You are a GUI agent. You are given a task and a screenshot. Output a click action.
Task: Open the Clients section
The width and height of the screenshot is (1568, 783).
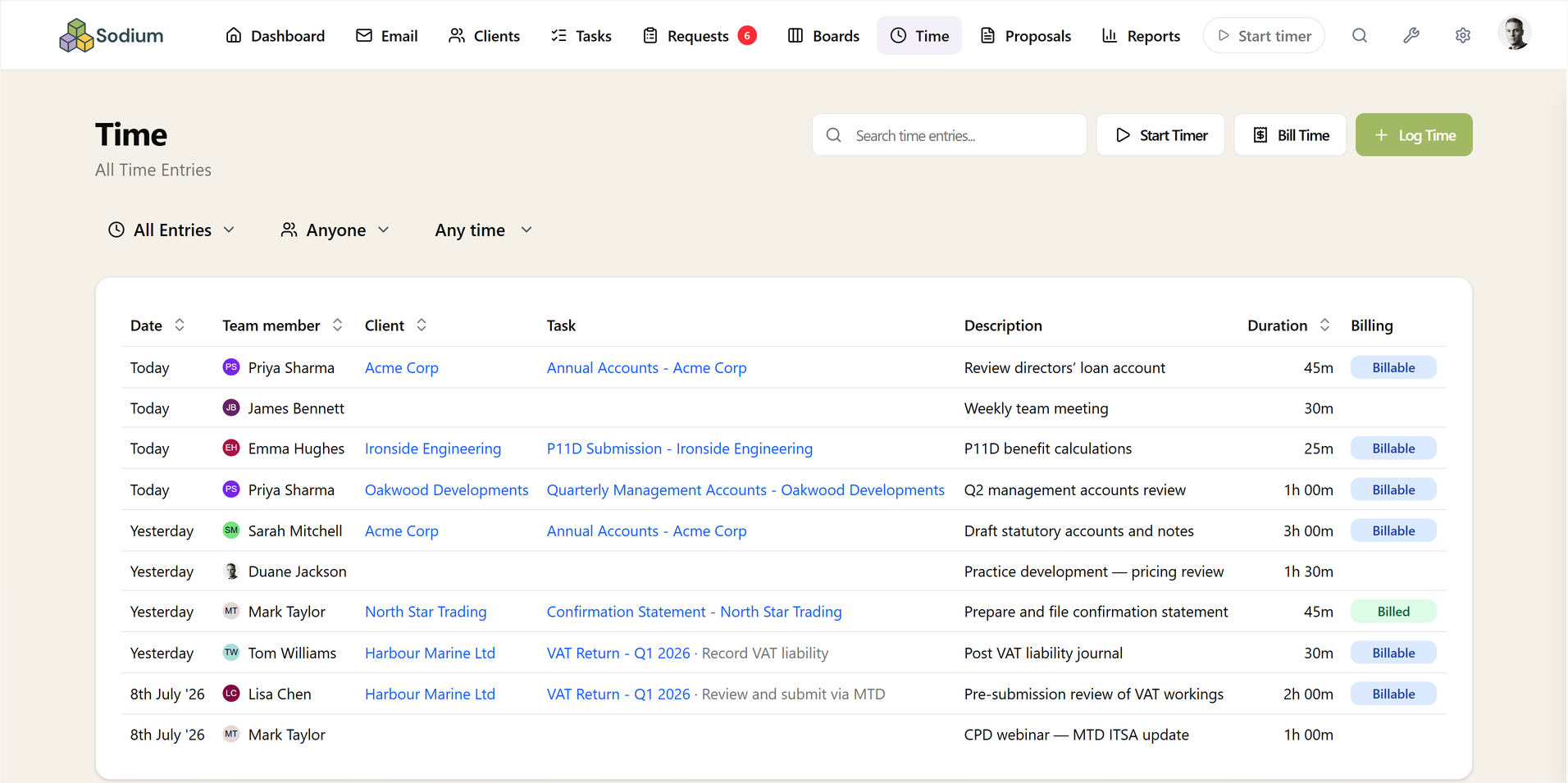point(484,35)
